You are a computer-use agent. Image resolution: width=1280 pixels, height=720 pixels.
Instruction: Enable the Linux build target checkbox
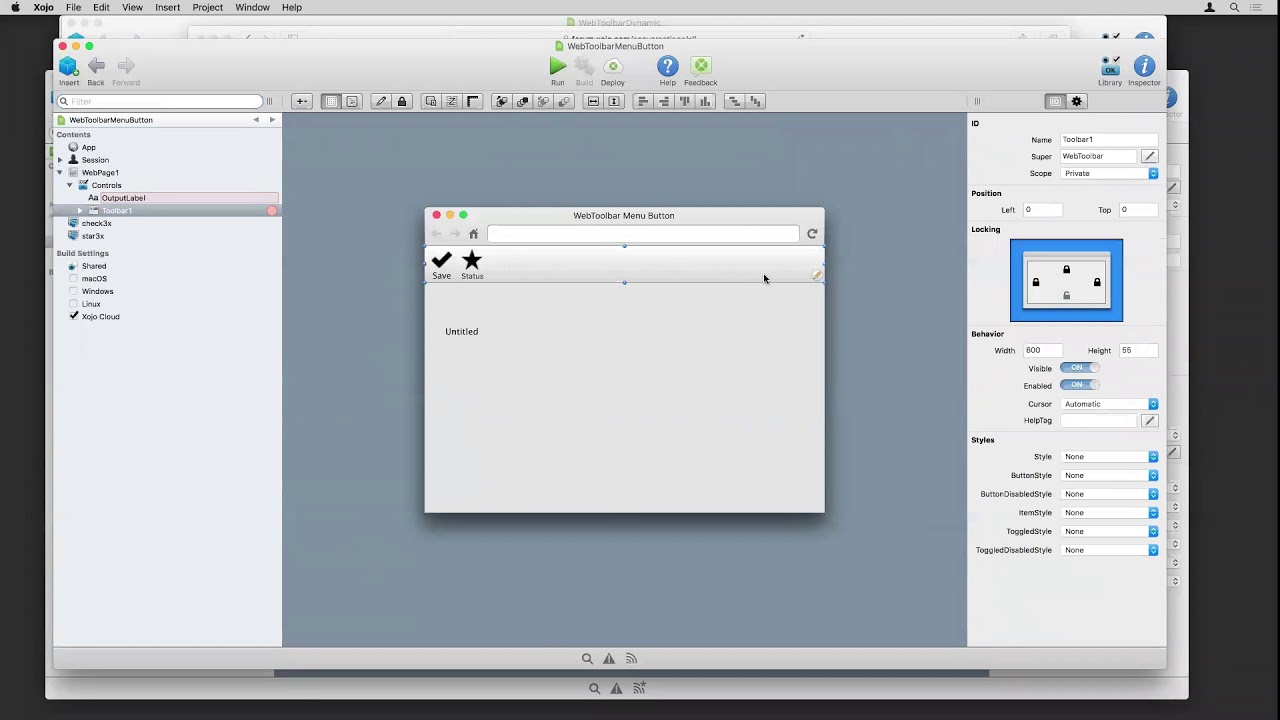[x=73, y=304]
